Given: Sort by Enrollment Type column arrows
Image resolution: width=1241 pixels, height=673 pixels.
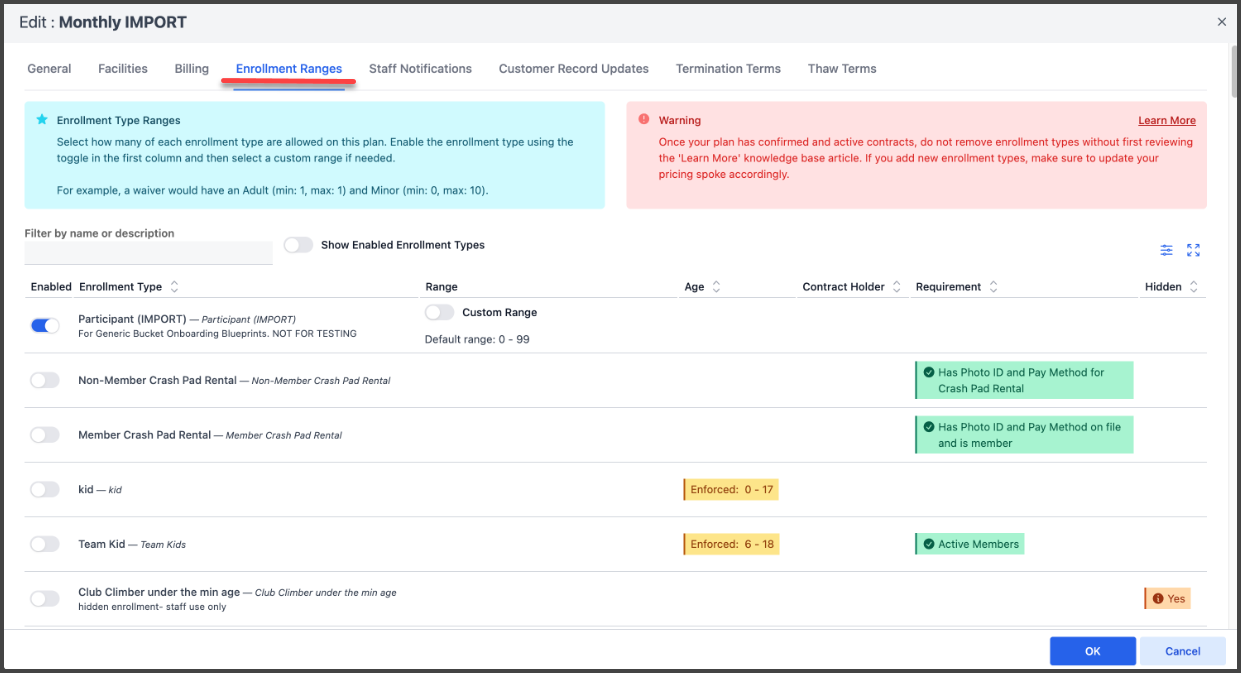Looking at the screenshot, I should pyautogui.click(x=175, y=287).
